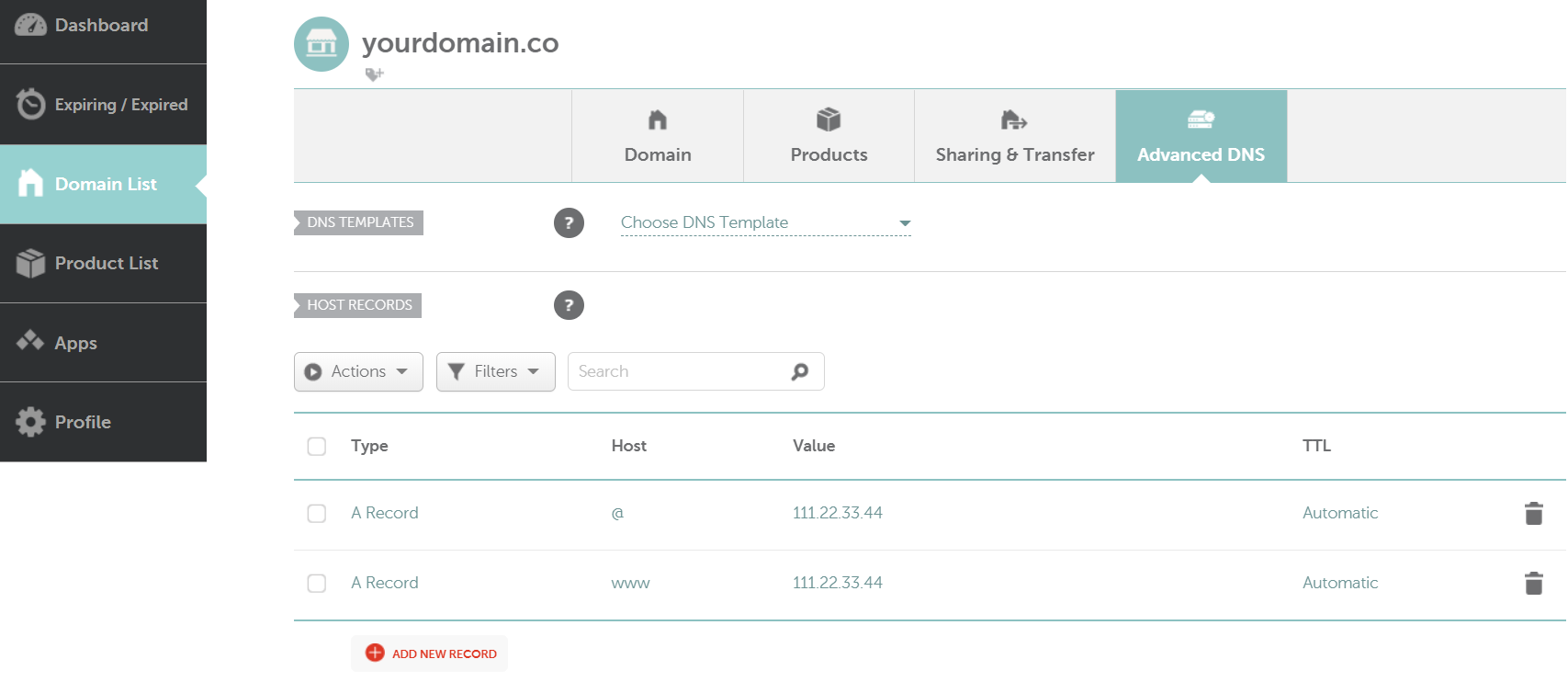Open help for Host Records question mark
This screenshot has height=682, width=1568.
[x=569, y=305]
